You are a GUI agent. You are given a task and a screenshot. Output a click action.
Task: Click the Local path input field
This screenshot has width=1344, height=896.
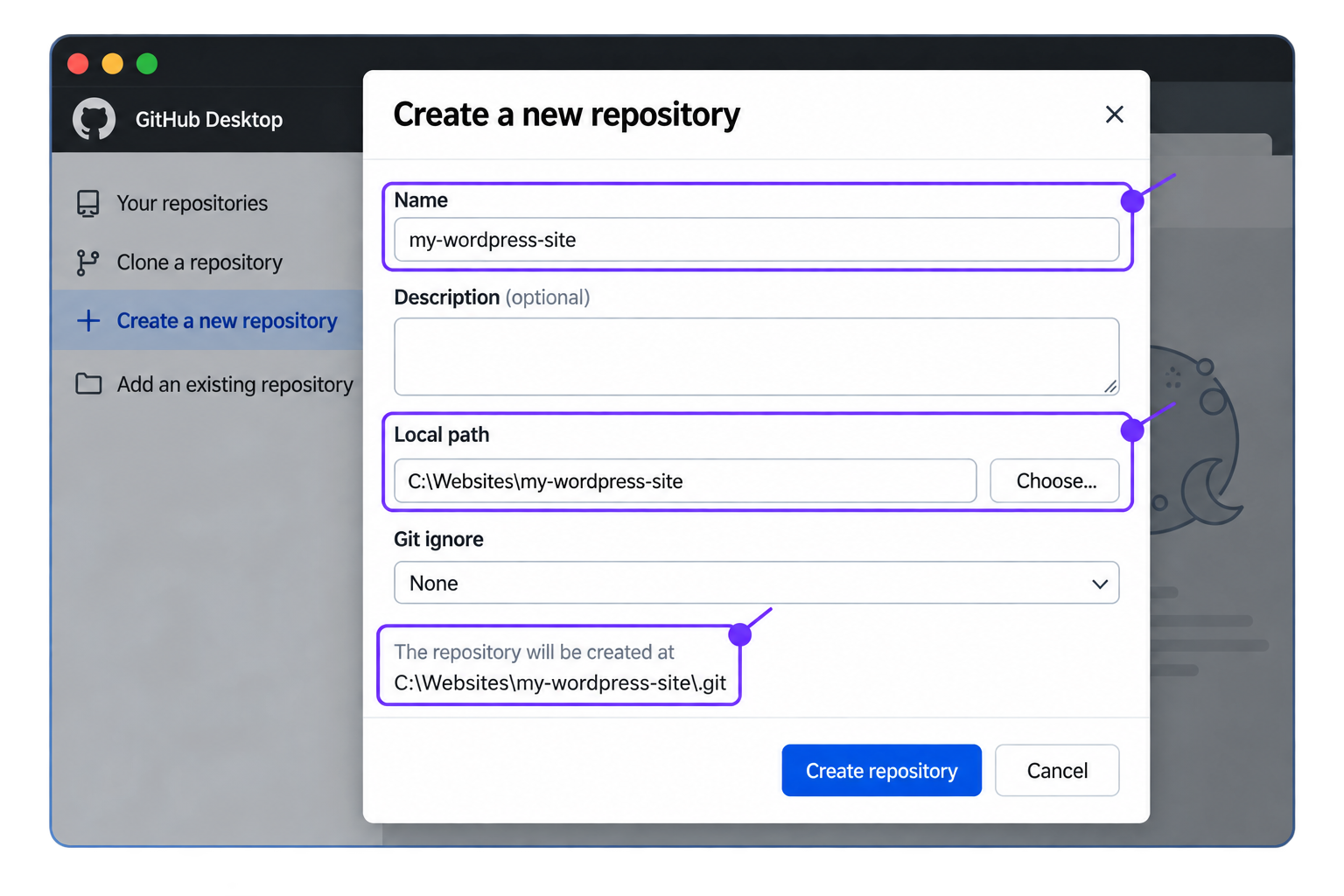click(685, 481)
